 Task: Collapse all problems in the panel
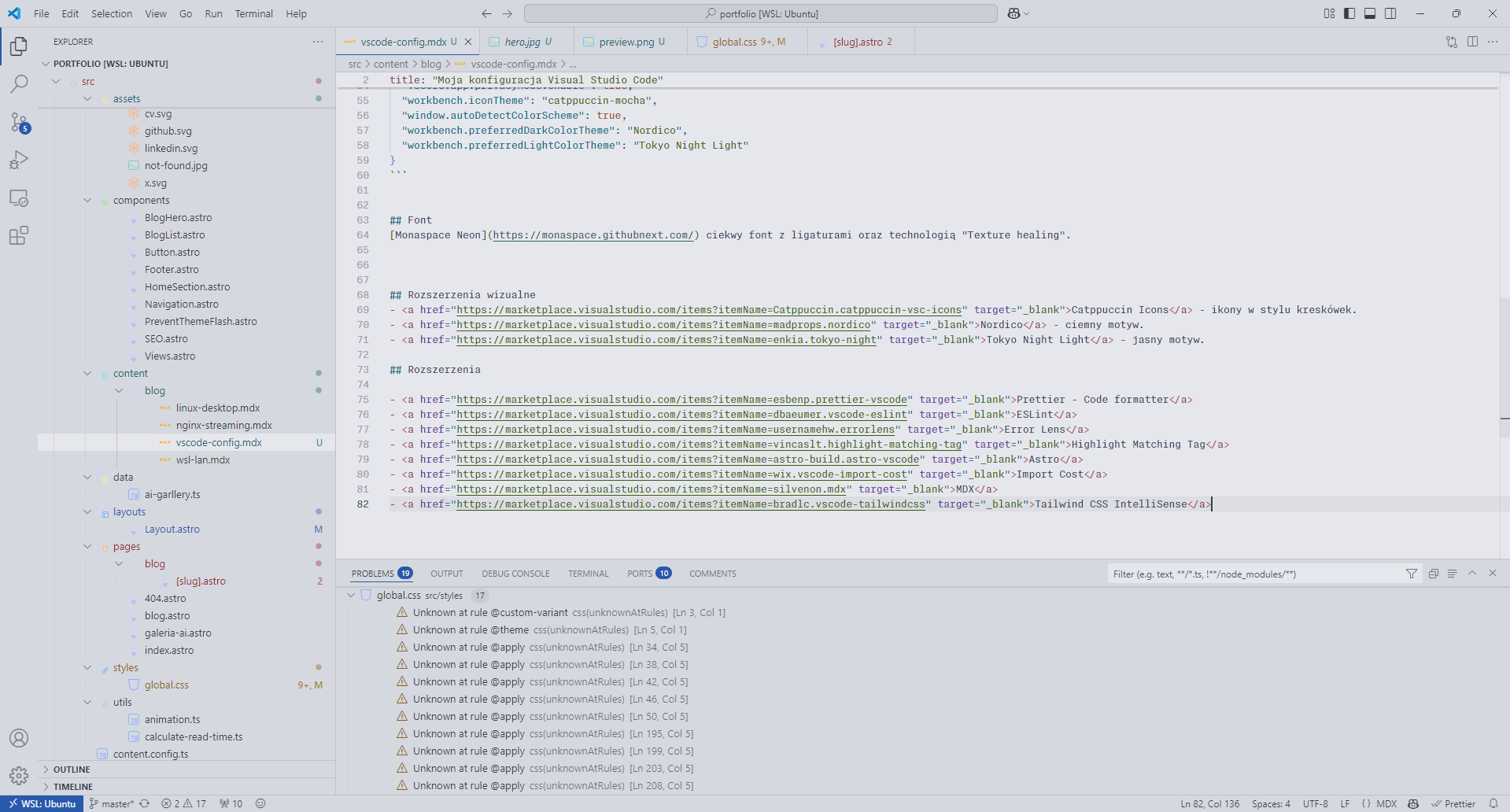pyautogui.click(x=1433, y=574)
